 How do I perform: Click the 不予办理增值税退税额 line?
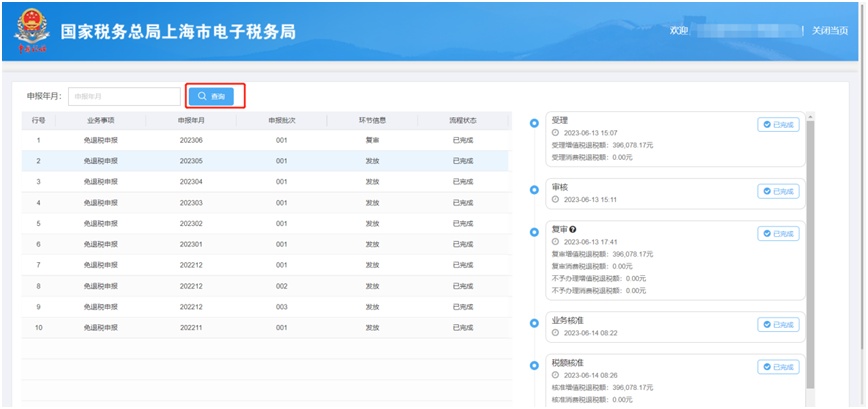click(599, 278)
